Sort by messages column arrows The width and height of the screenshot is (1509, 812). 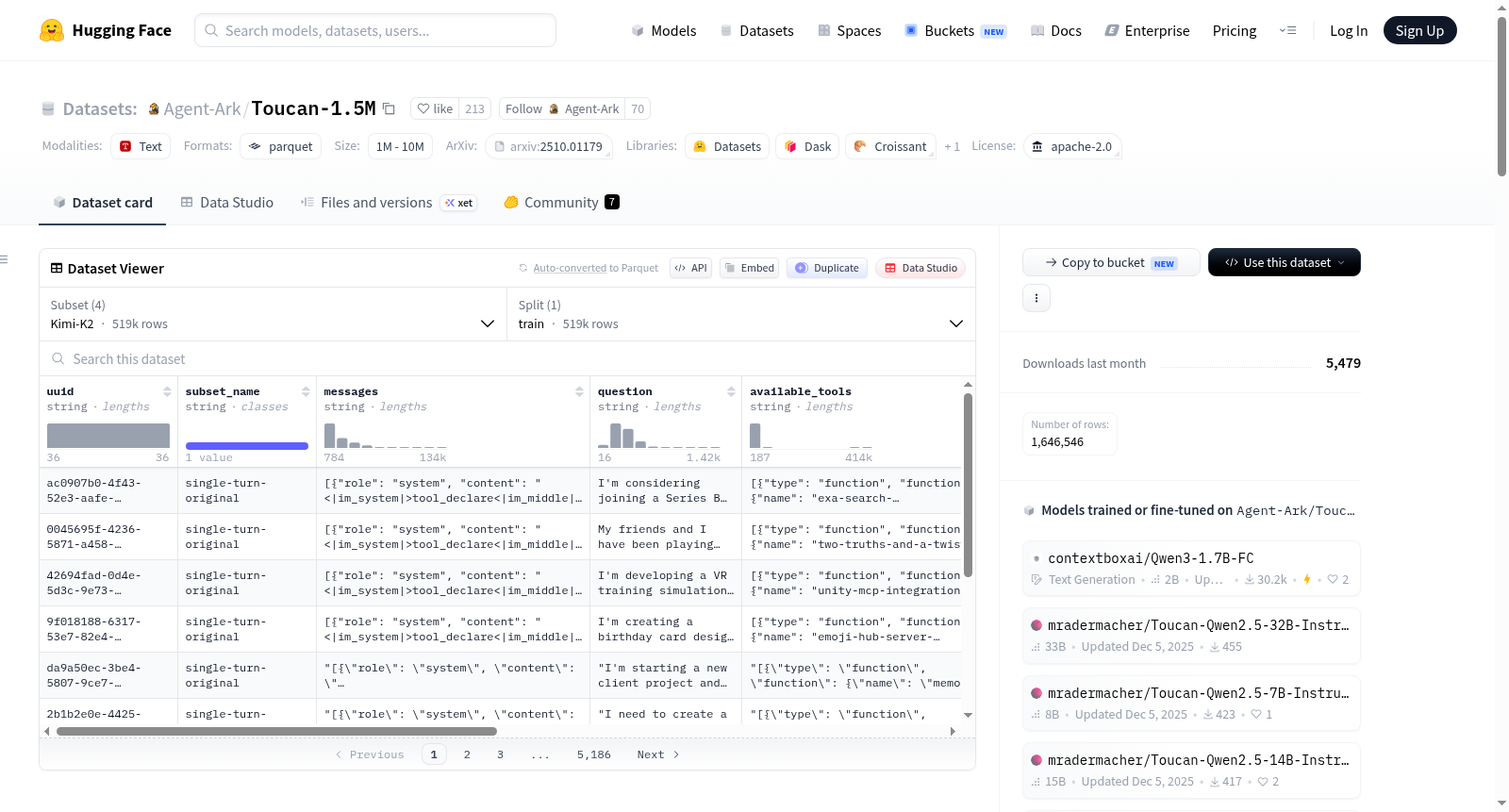point(579,391)
